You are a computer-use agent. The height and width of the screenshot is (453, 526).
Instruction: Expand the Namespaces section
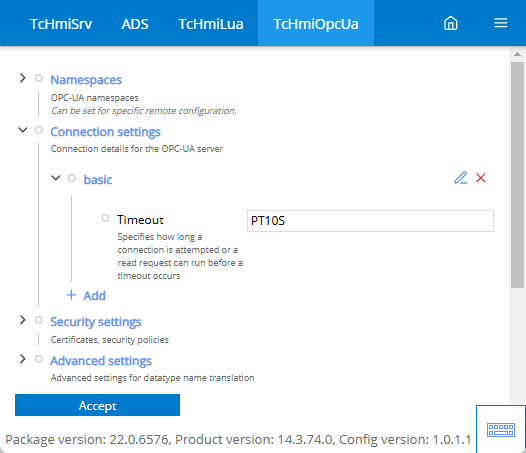(22, 78)
